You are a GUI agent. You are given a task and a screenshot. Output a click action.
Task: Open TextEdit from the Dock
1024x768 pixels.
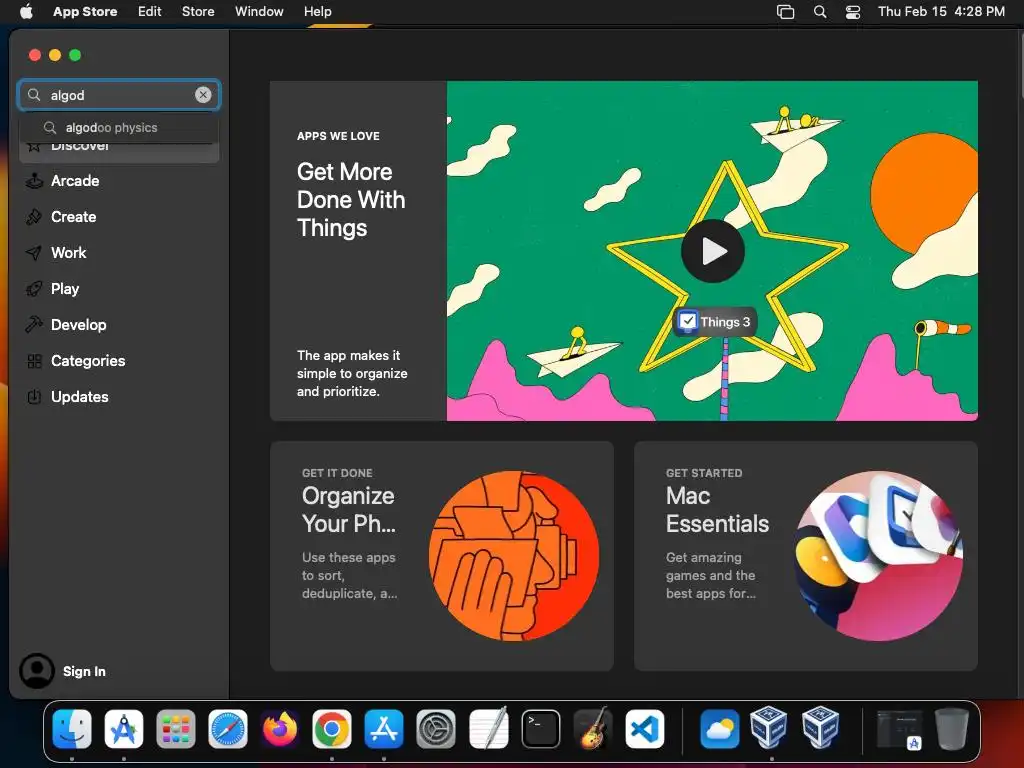click(x=488, y=729)
